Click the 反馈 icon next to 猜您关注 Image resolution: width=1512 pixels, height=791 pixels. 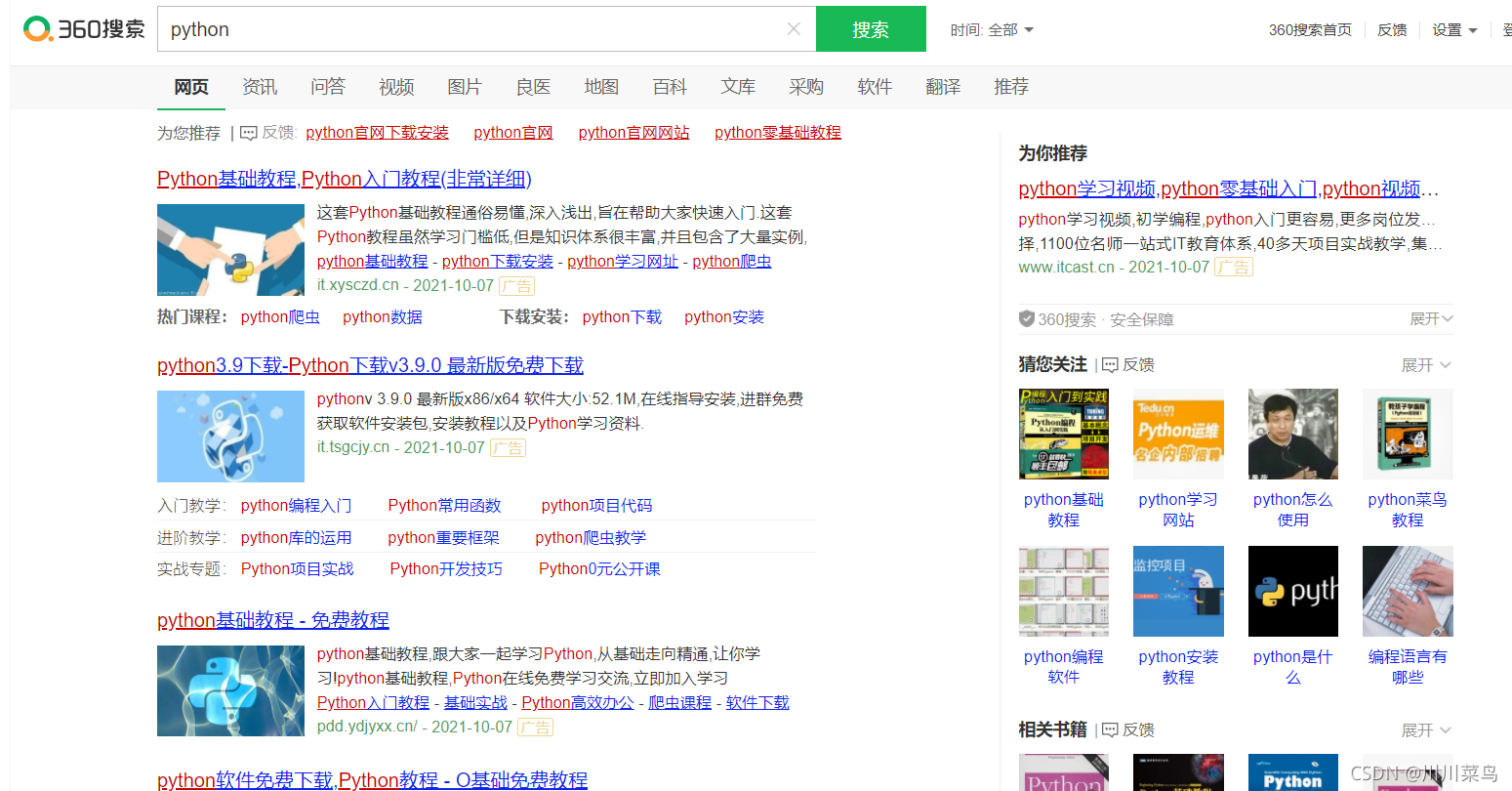1110,365
